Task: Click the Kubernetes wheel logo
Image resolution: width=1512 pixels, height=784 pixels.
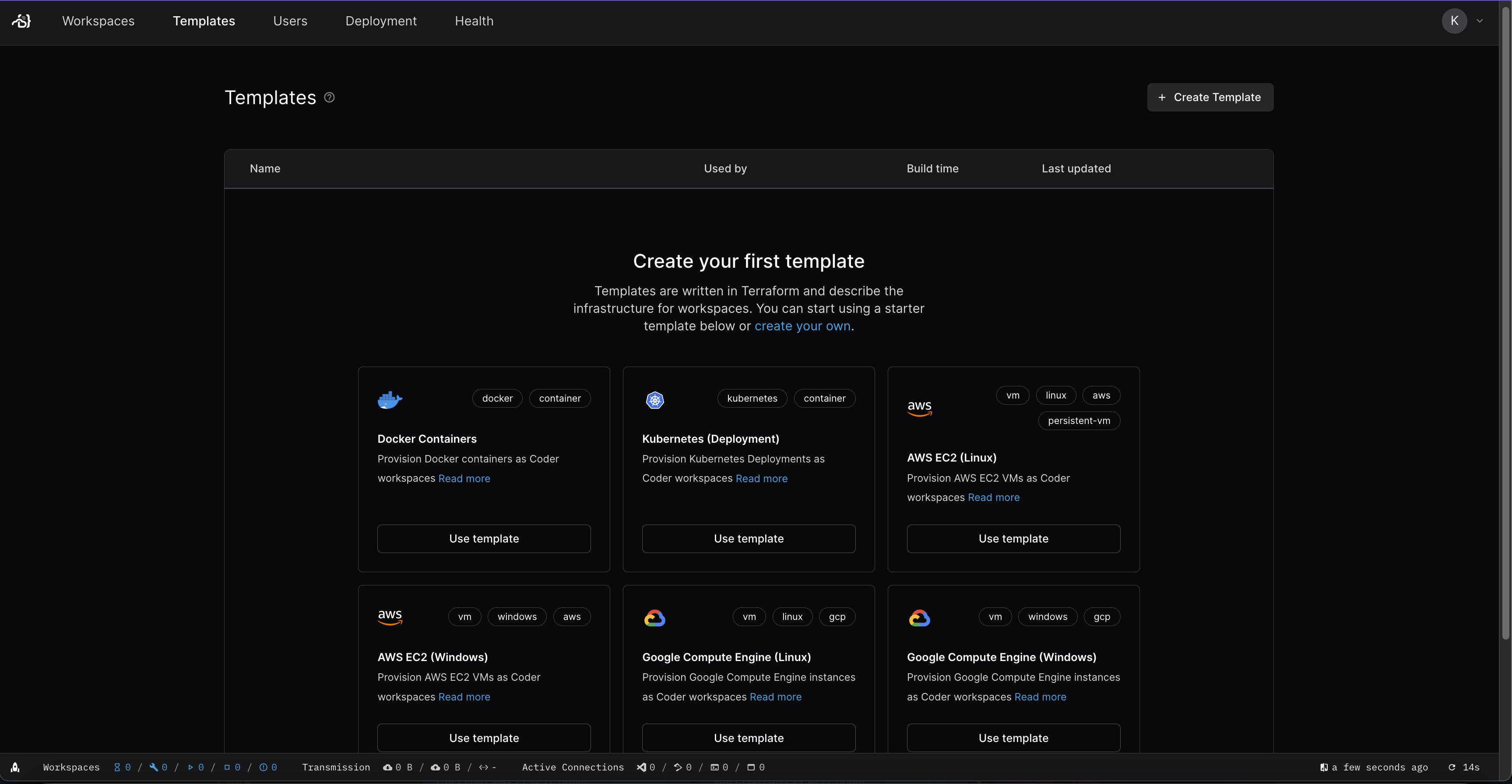Action: pos(654,399)
